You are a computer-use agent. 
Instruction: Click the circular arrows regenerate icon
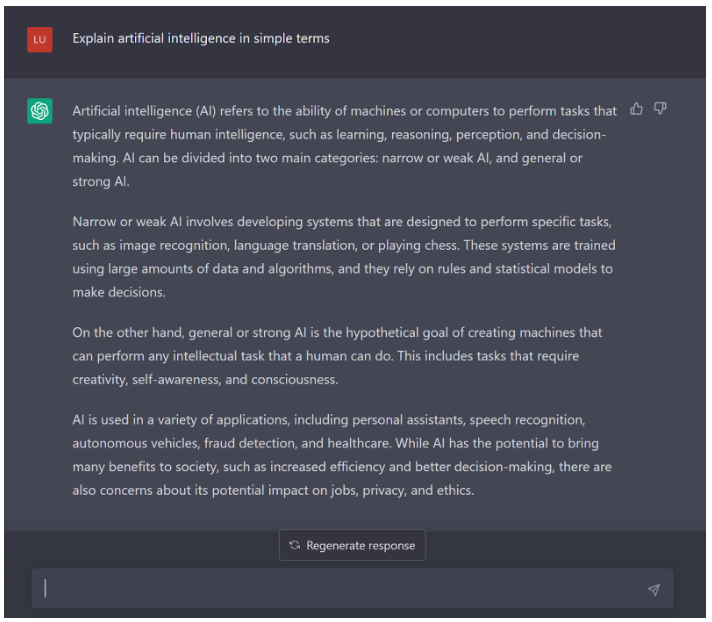[x=294, y=545]
